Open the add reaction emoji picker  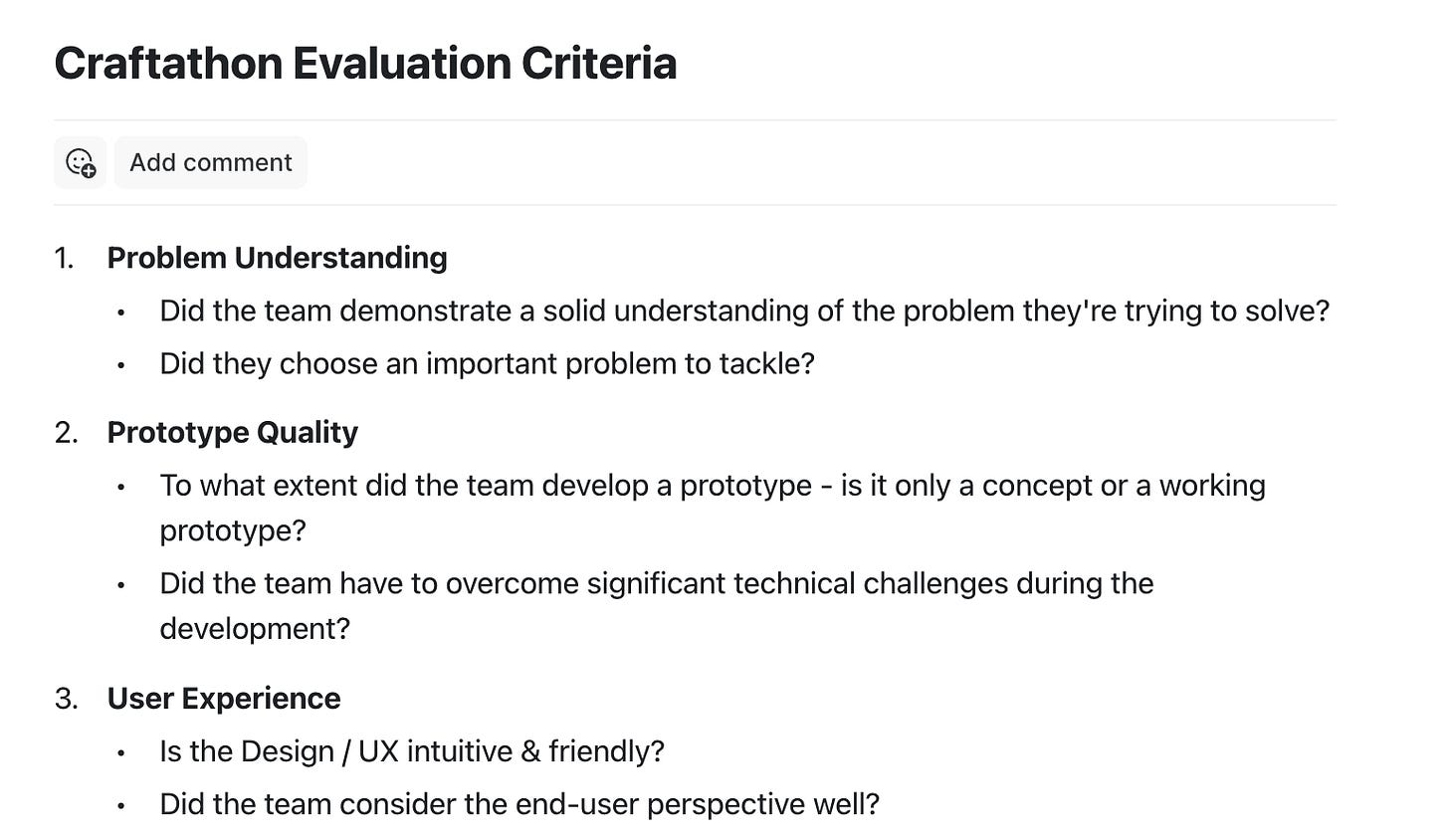click(80, 161)
